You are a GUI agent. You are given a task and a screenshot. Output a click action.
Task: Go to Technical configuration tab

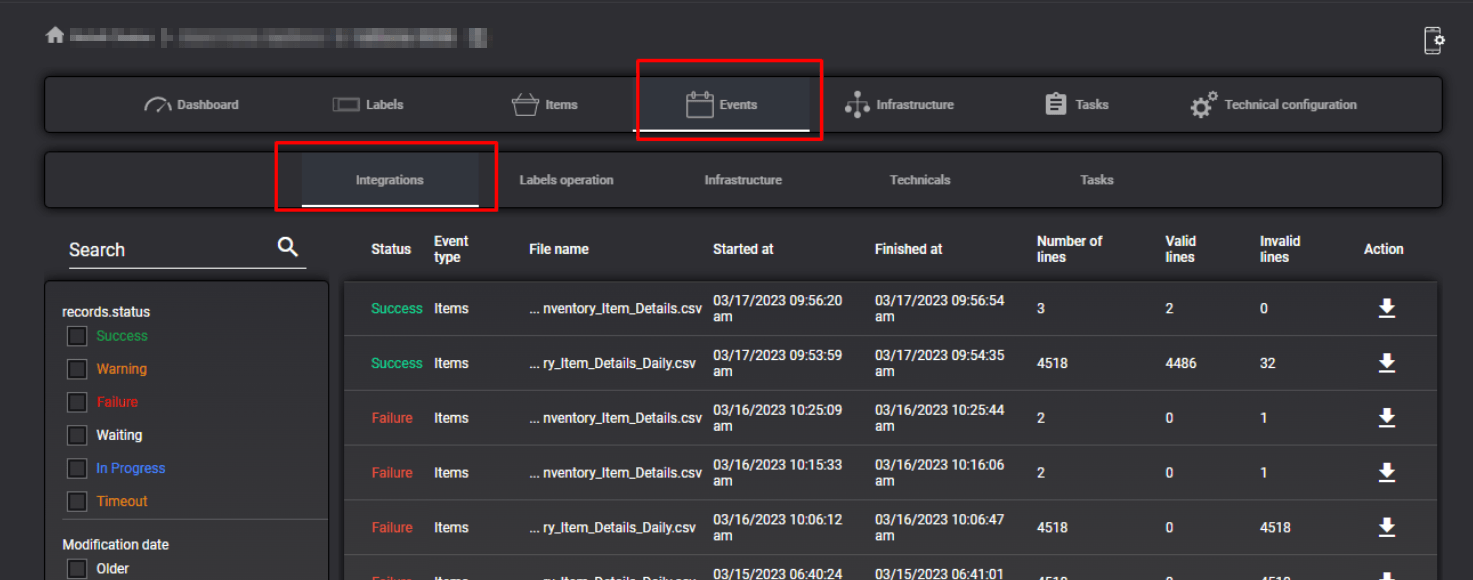[x=1273, y=105]
